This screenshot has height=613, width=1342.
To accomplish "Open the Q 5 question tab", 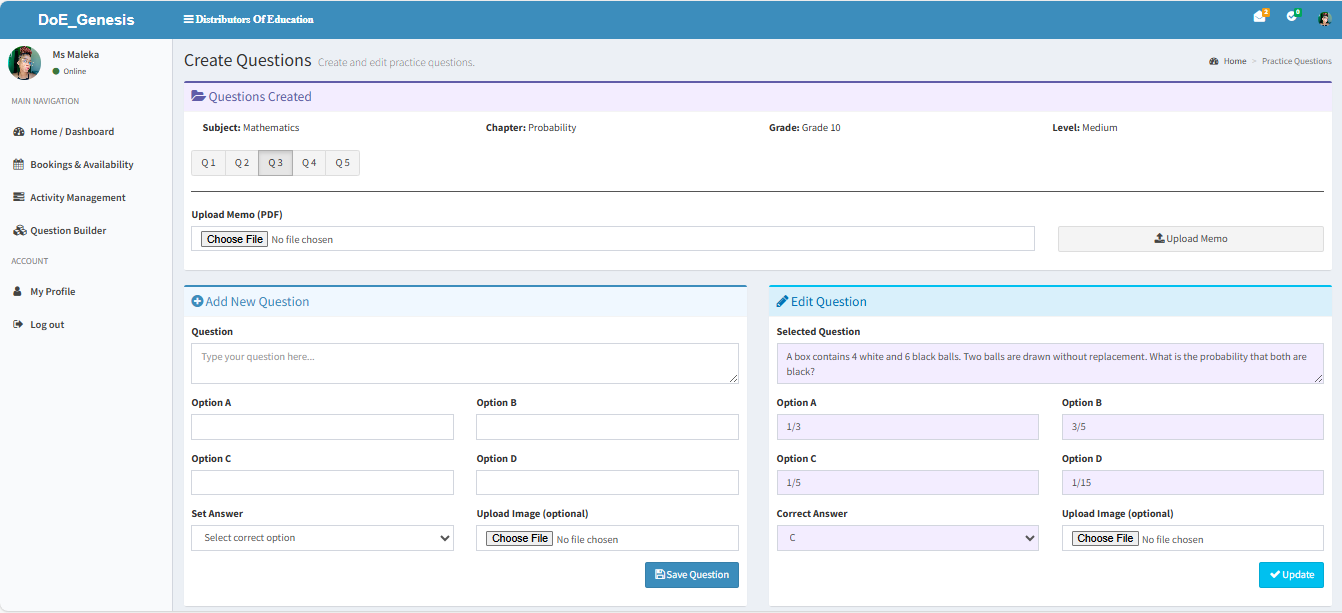I will click(x=342, y=163).
